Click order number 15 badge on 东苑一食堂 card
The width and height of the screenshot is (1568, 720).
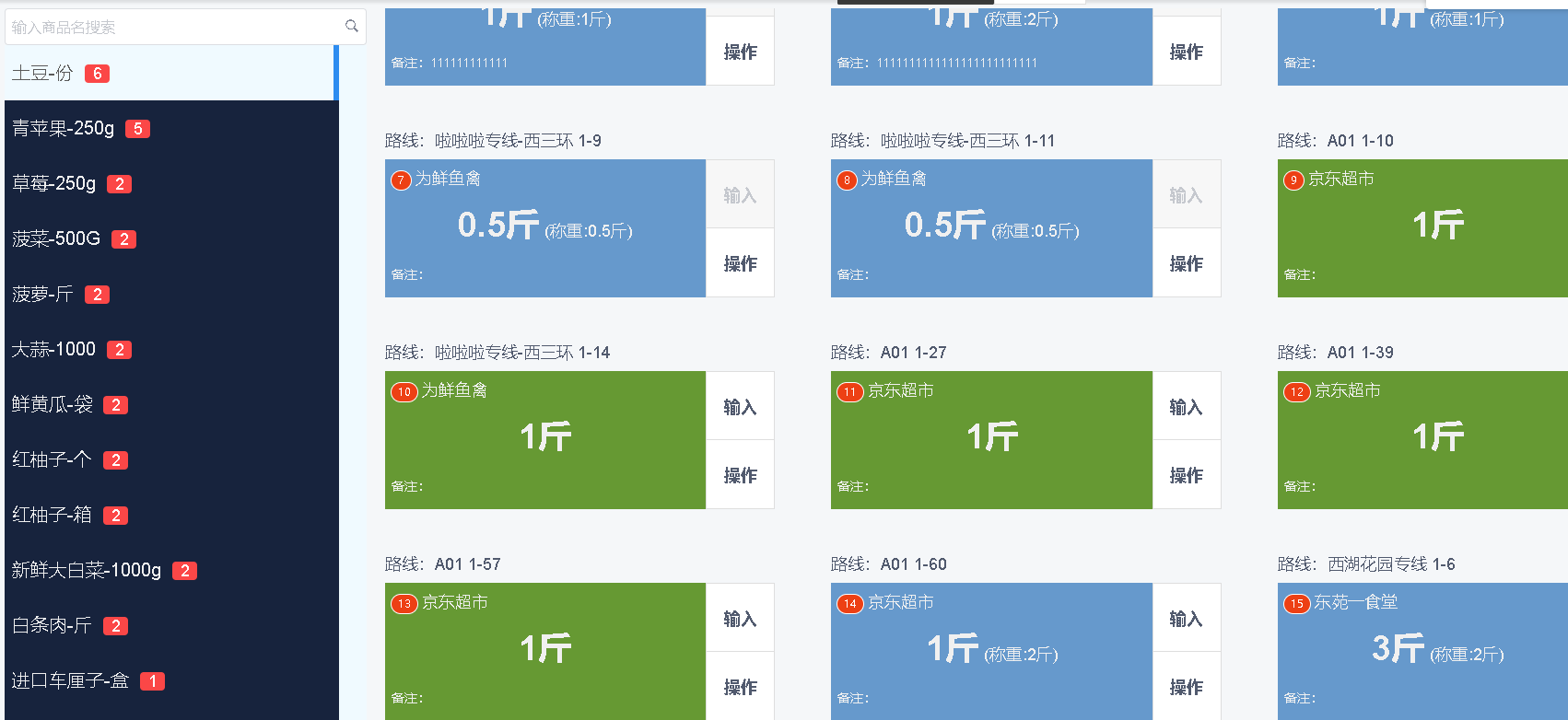pos(1296,604)
